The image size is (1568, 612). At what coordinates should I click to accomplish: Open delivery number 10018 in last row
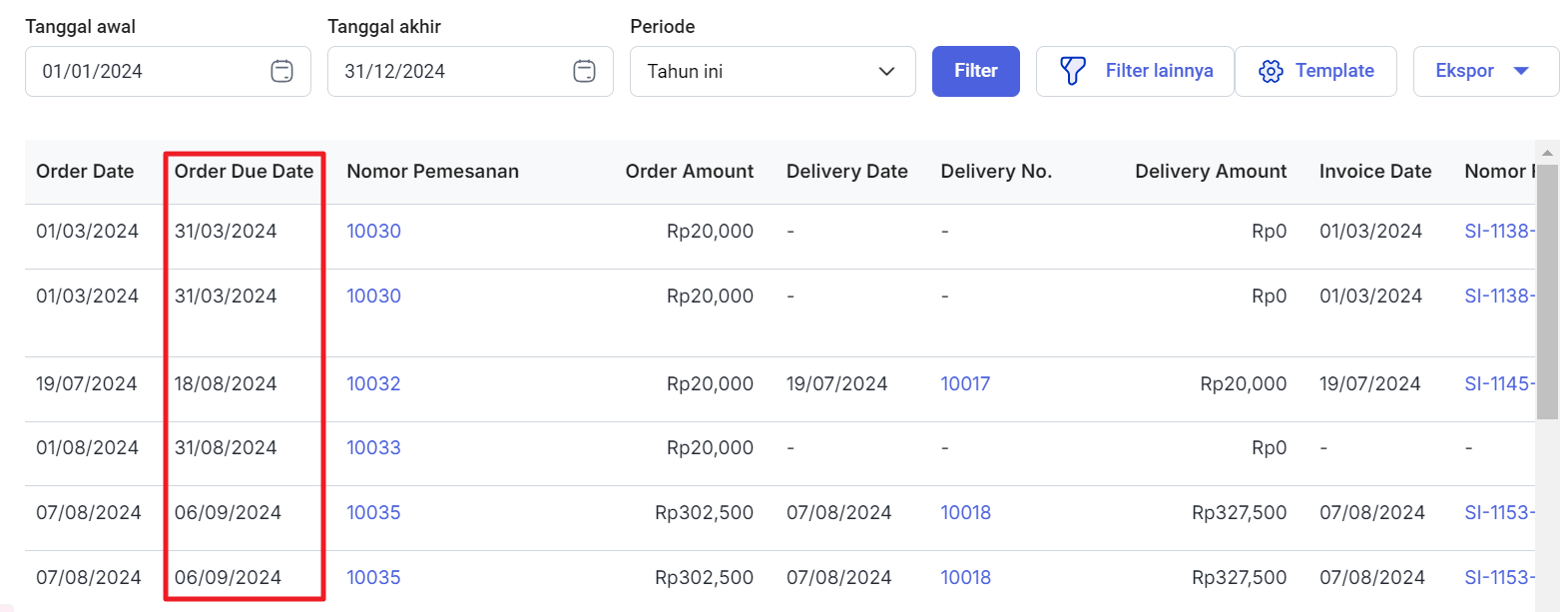click(965, 577)
